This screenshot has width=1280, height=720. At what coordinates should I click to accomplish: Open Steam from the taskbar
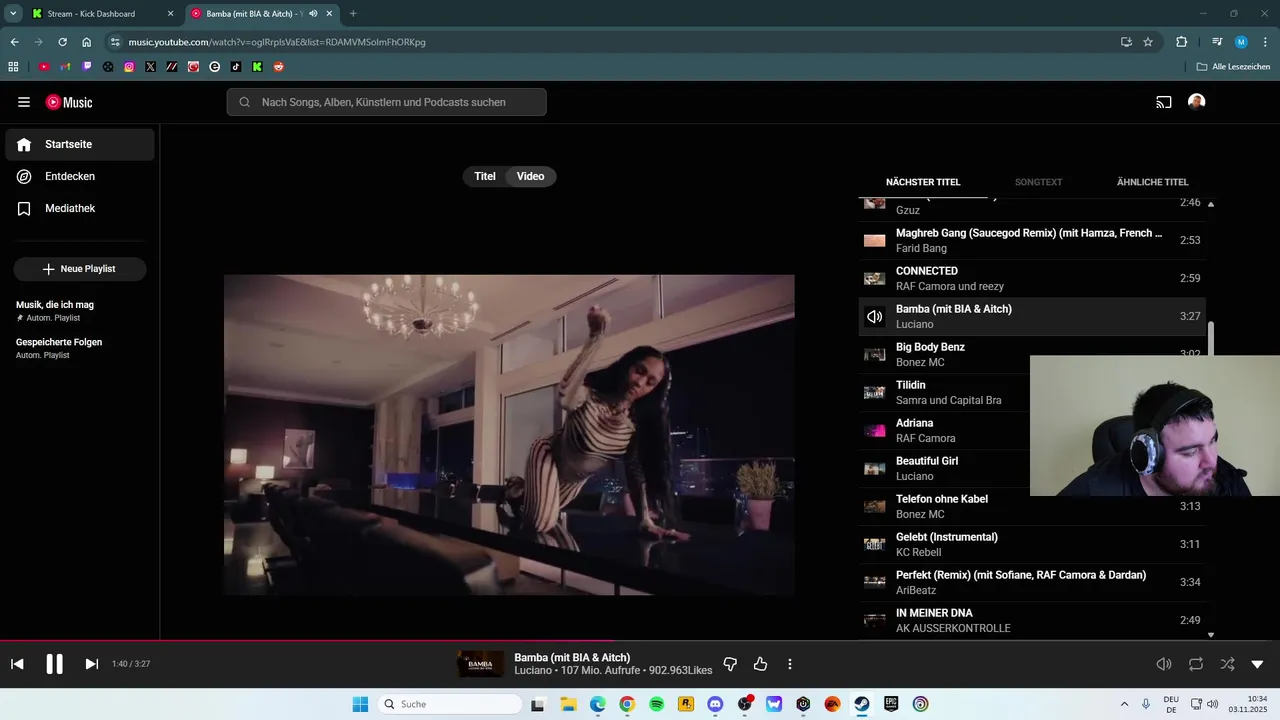point(861,704)
